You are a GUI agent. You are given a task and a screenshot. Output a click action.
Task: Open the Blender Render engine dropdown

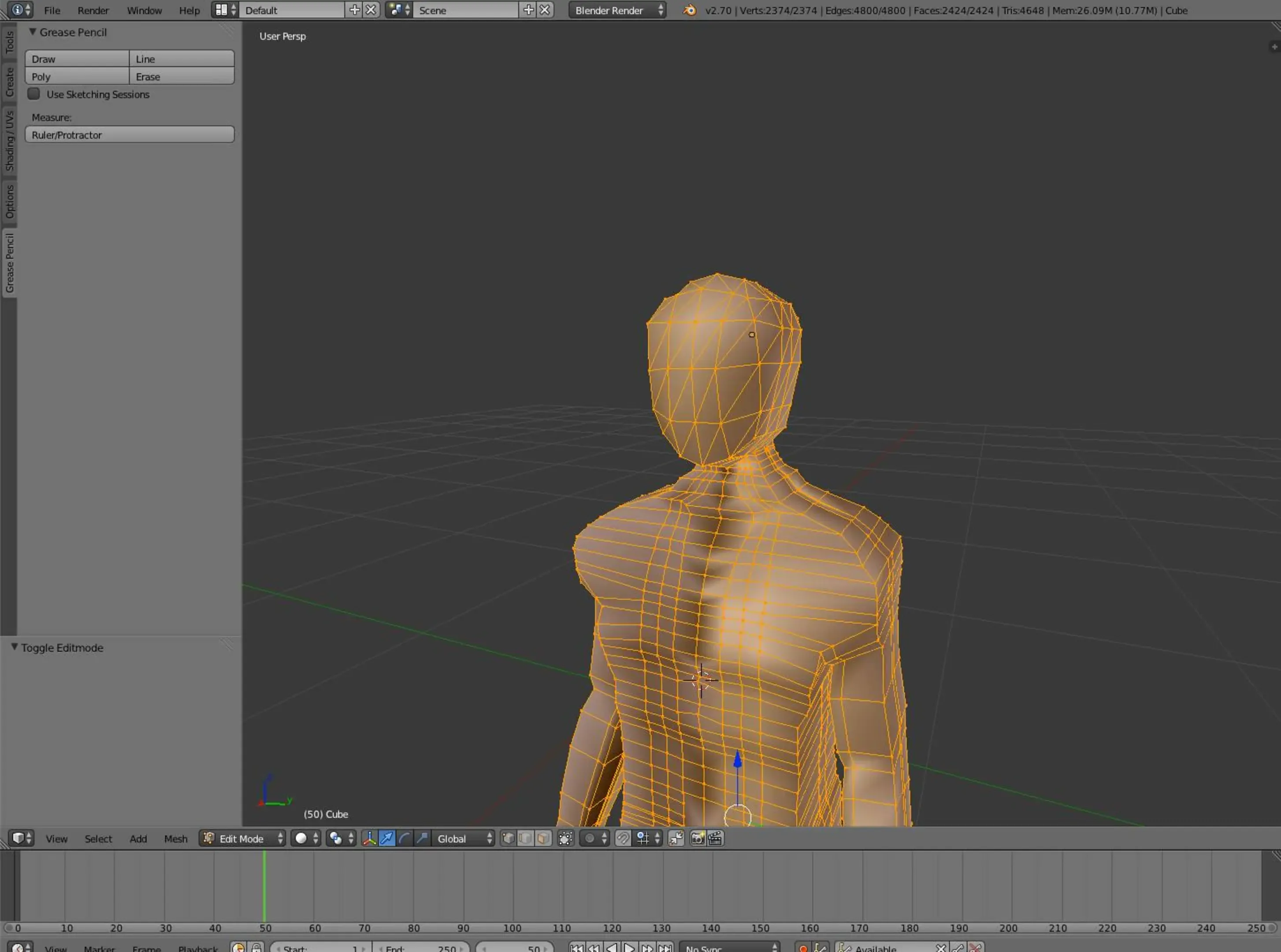point(617,11)
